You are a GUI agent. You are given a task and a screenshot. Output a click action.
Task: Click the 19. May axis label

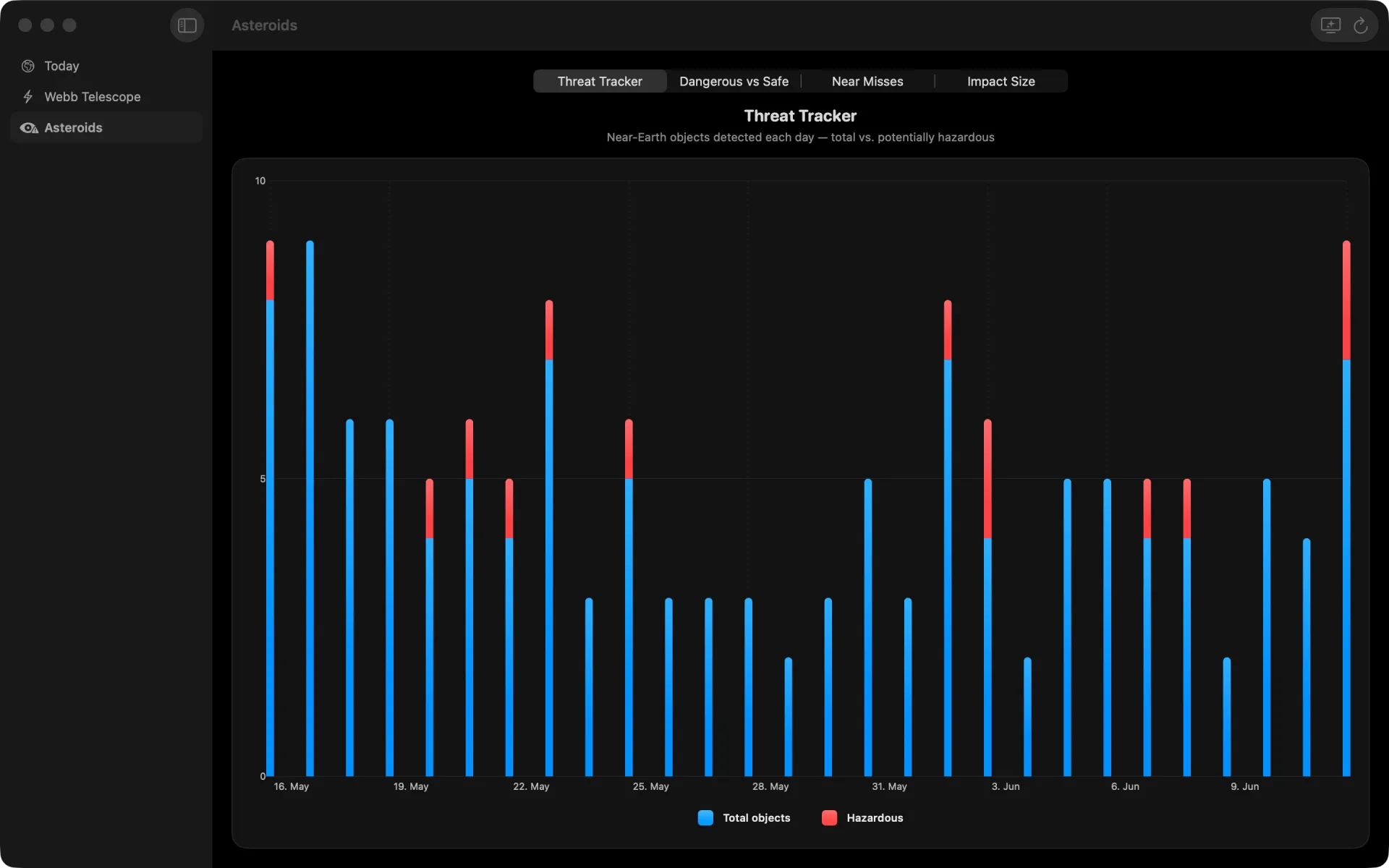[x=411, y=786]
